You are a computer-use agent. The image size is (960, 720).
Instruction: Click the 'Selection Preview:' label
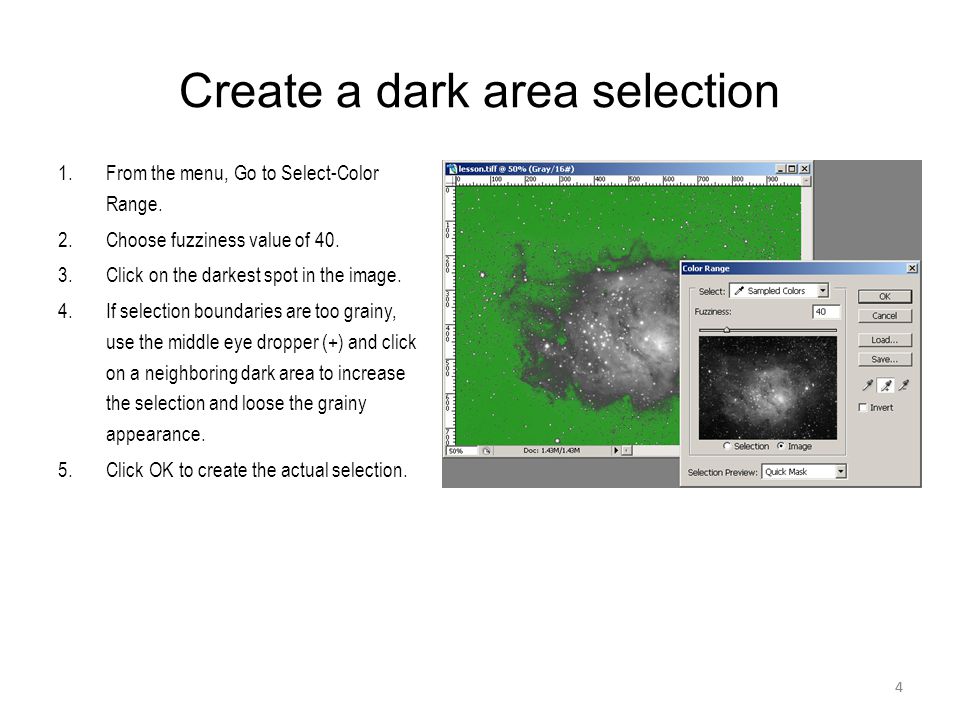point(722,472)
